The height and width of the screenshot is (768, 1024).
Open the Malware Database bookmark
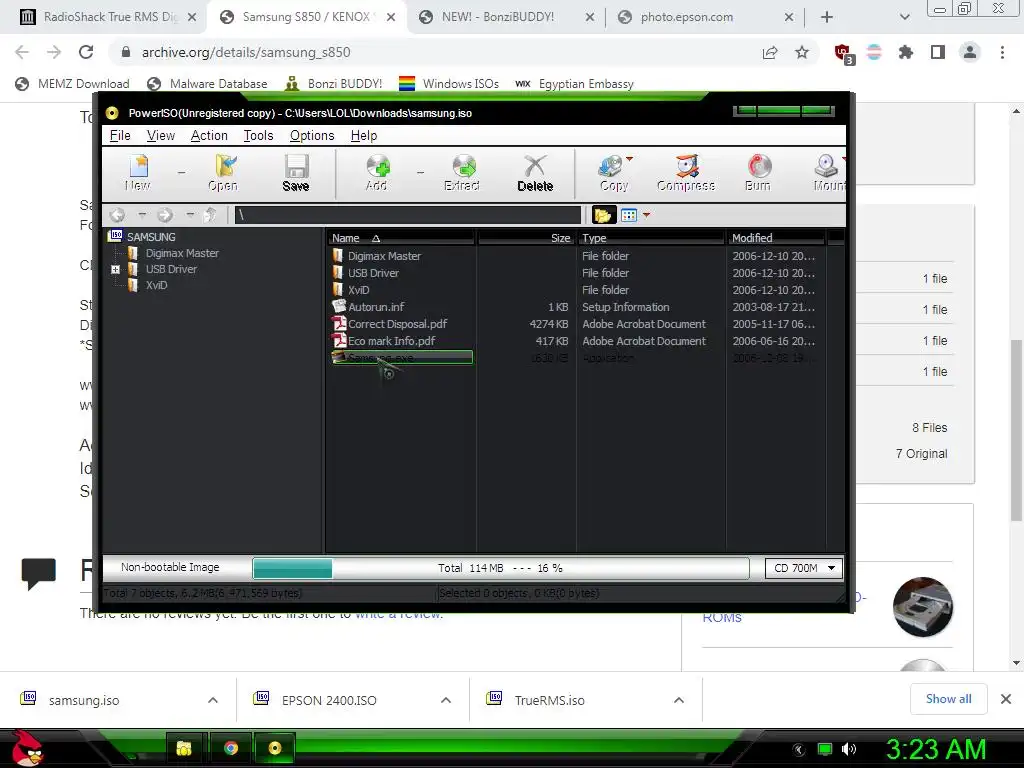point(208,84)
